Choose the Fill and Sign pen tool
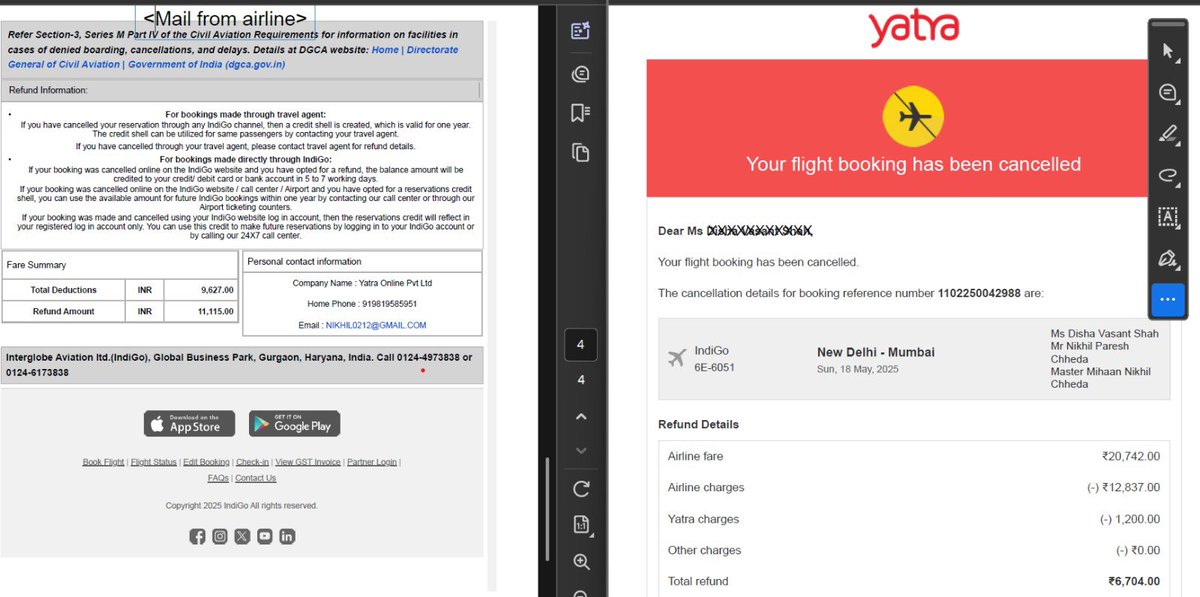Image resolution: width=1200 pixels, height=597 pixels. pyautogui.click(x=1167, y=257)
